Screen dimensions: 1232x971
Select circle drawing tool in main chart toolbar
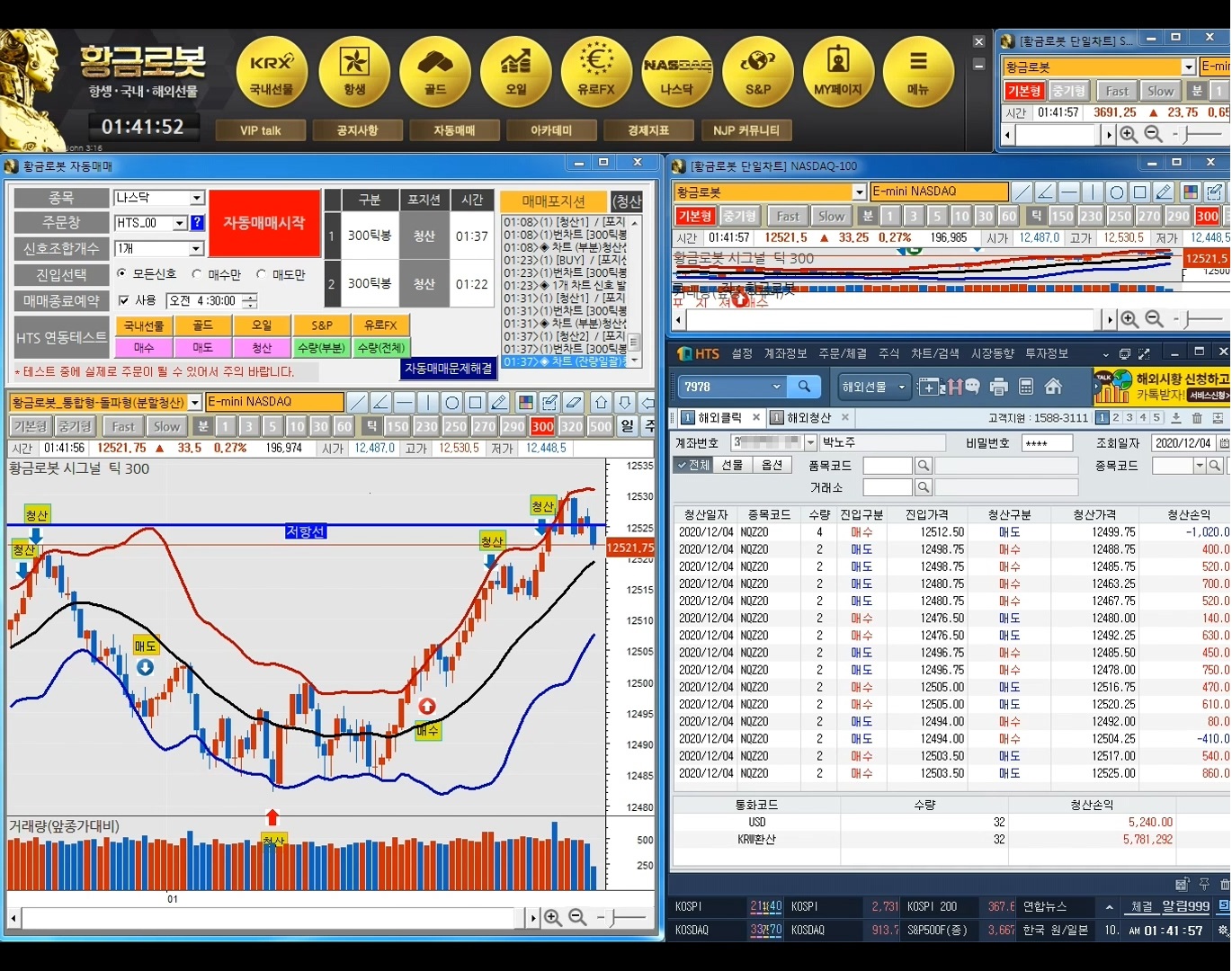(451, 402)
